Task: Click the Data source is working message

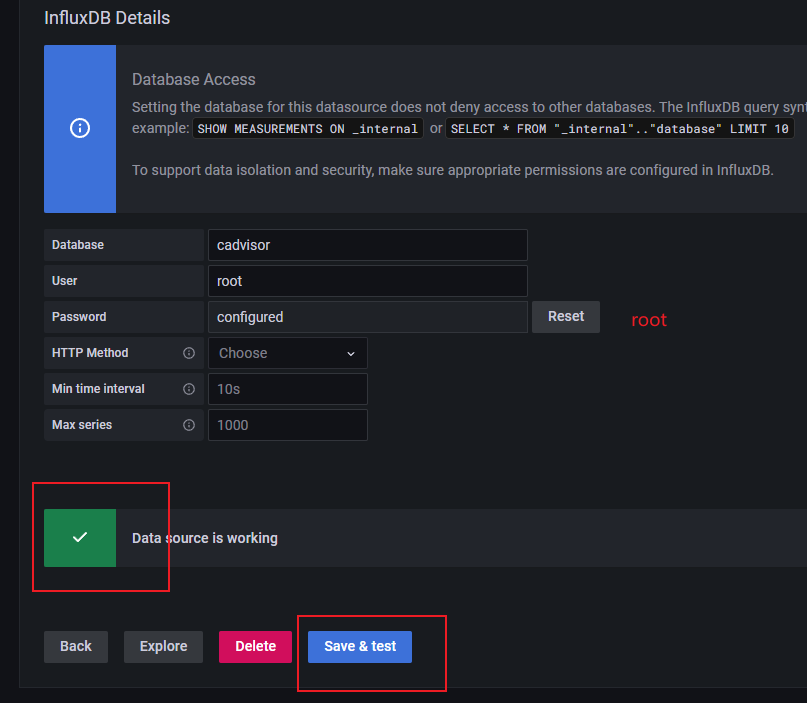Action: pos(205,538)
